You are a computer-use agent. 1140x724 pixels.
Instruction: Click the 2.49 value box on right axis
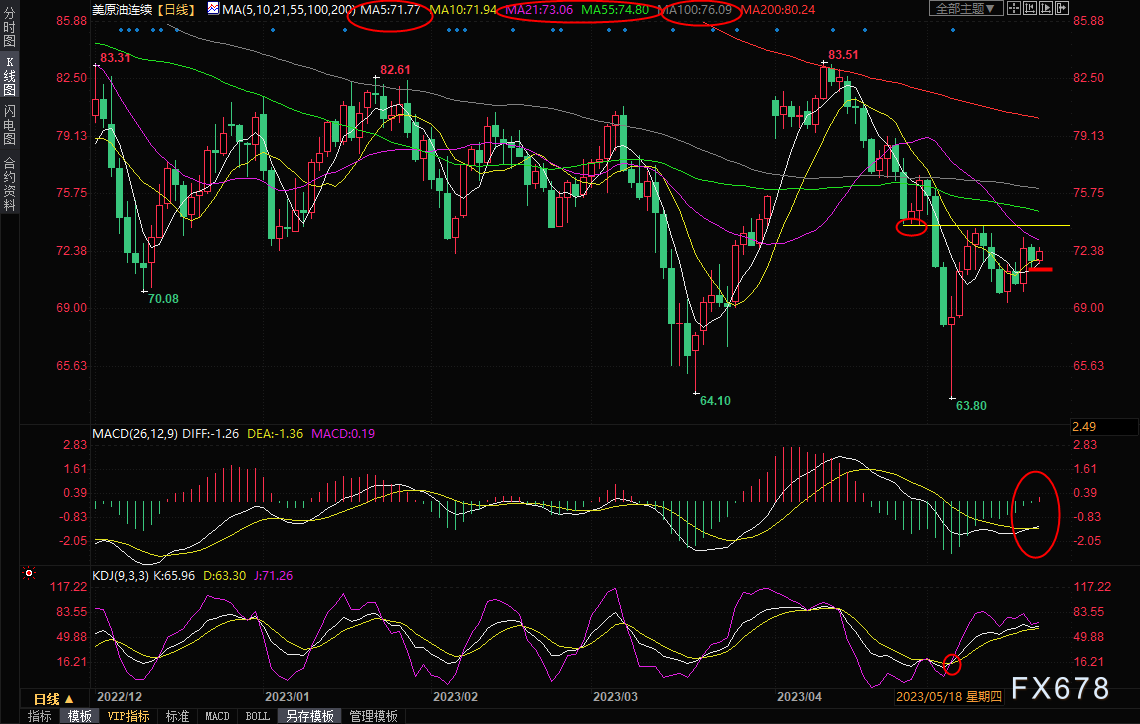1103,427
